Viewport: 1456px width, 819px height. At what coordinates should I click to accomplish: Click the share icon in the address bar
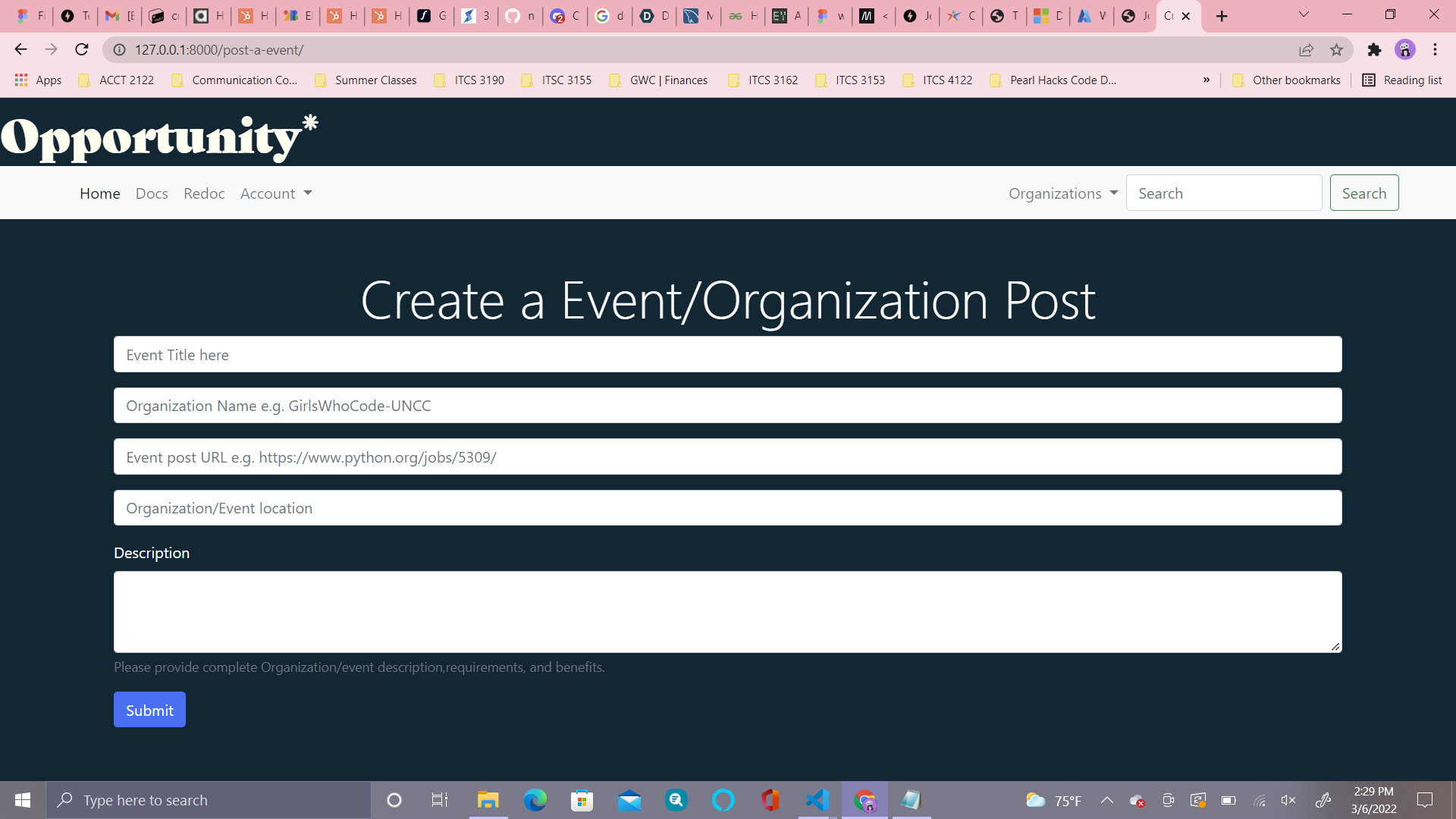coord(1307,49)
